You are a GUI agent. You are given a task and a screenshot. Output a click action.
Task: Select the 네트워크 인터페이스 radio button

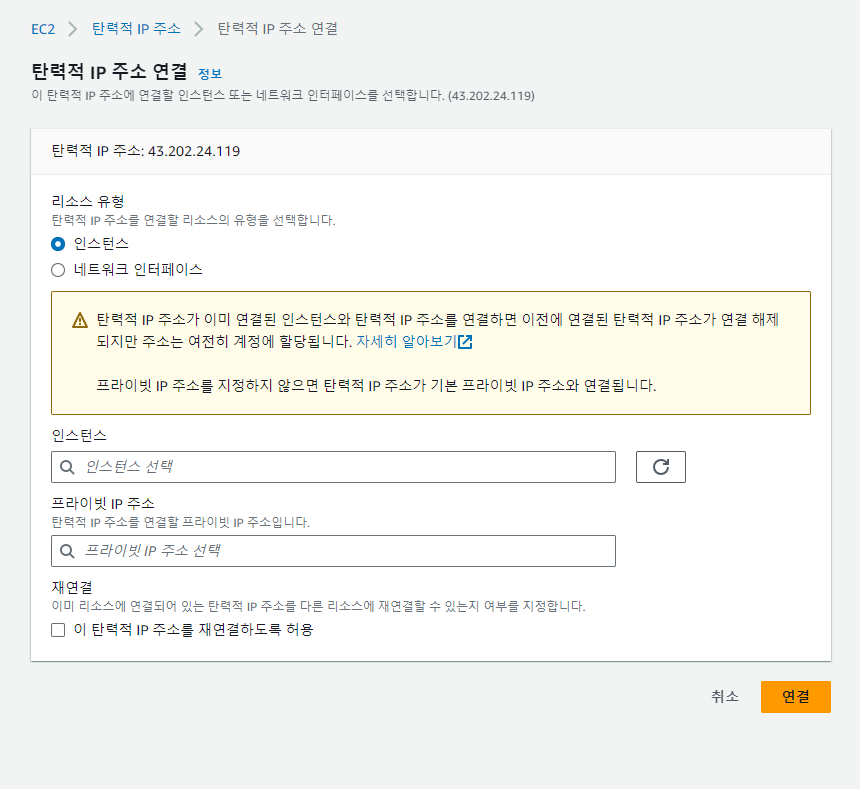click(x=58, y=270)
